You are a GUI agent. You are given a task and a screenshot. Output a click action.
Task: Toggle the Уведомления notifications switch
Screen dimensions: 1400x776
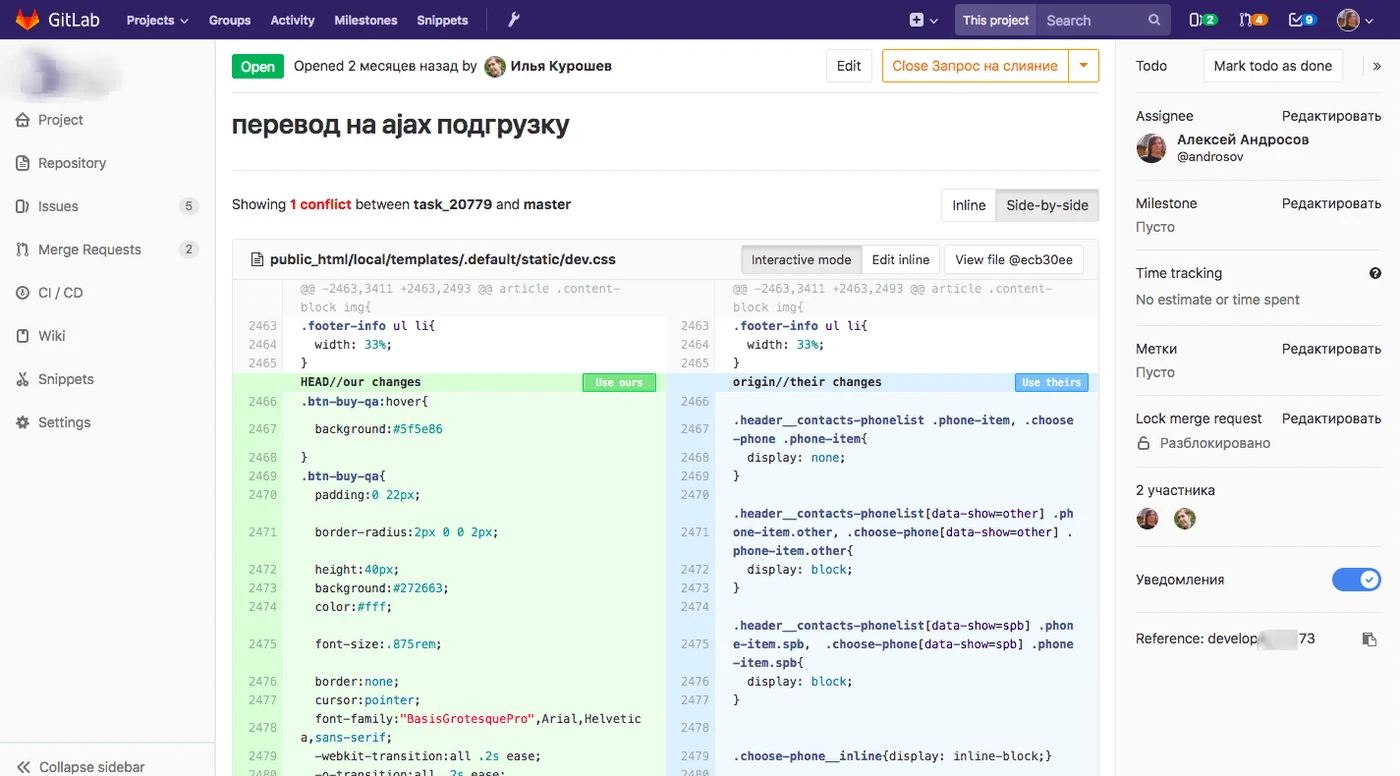(x=1357, y=579)
